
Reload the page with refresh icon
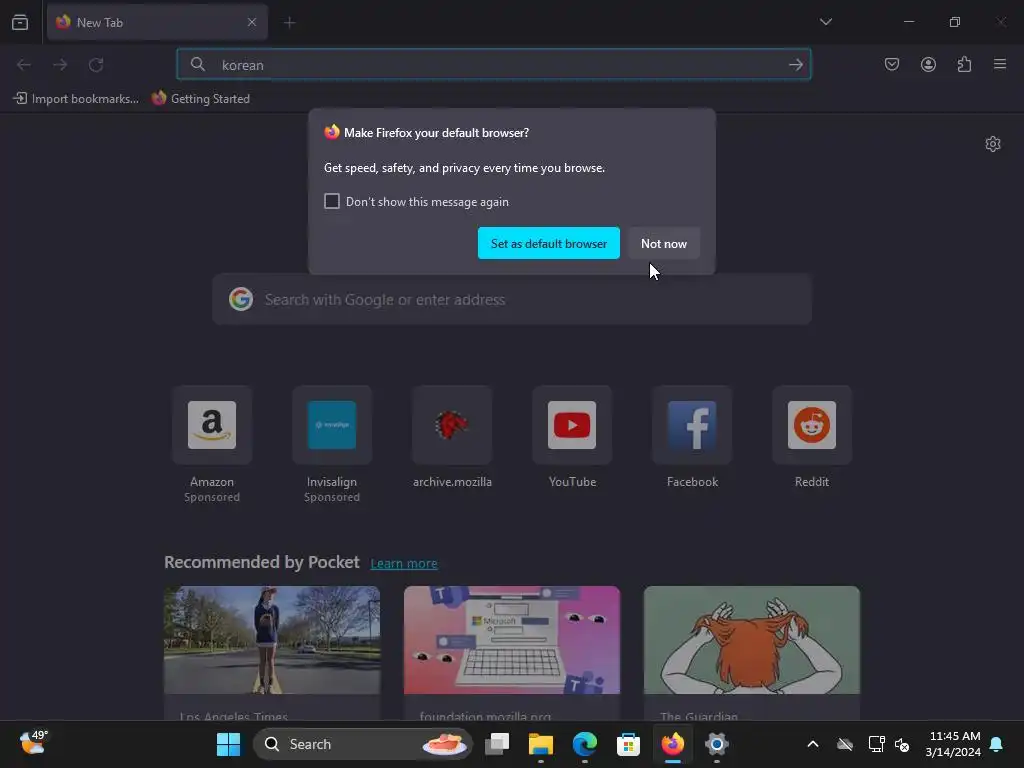click(x=96, y=65)
